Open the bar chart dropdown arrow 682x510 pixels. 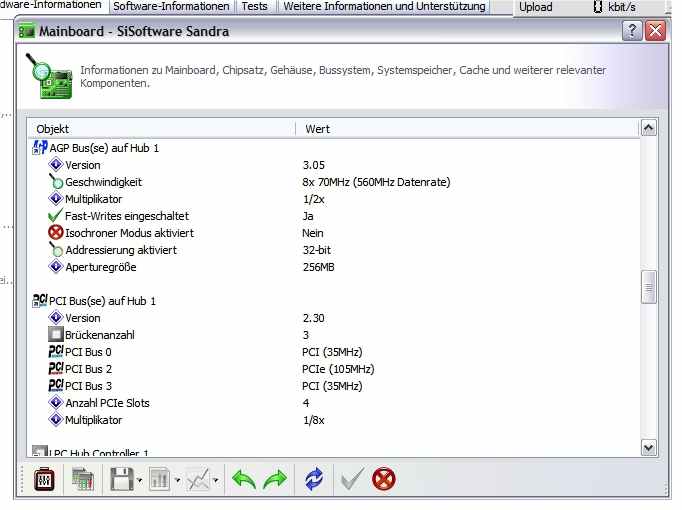(177, 480)
